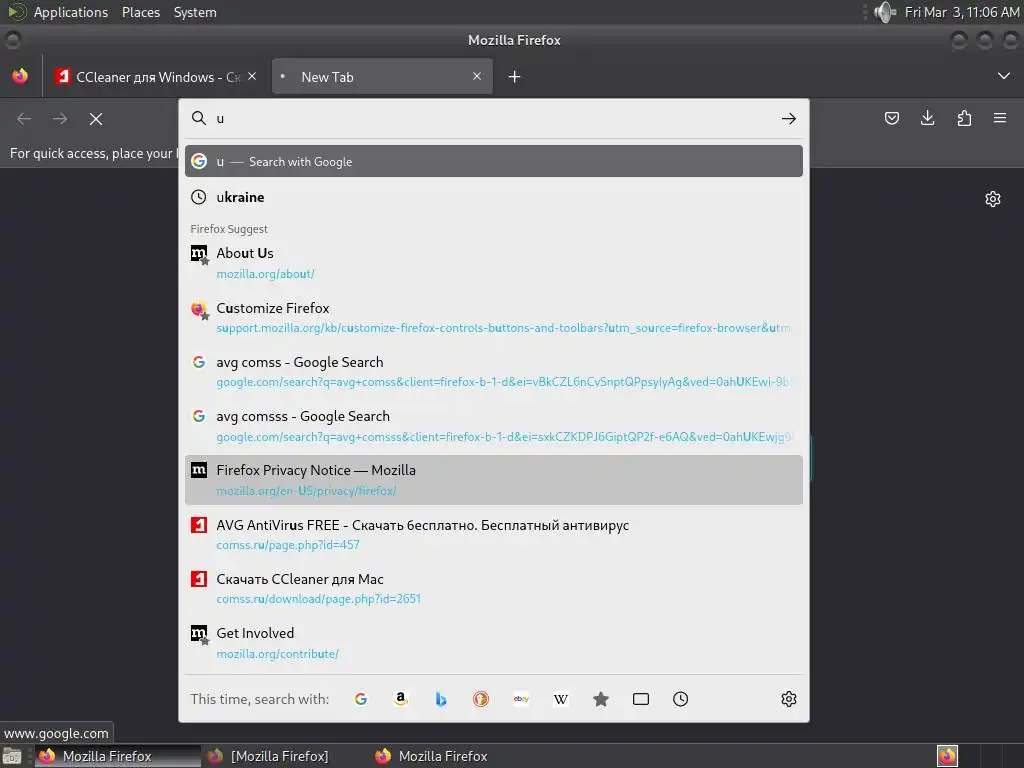Search bookmarks using star shortcut icon

pos(601,699)
